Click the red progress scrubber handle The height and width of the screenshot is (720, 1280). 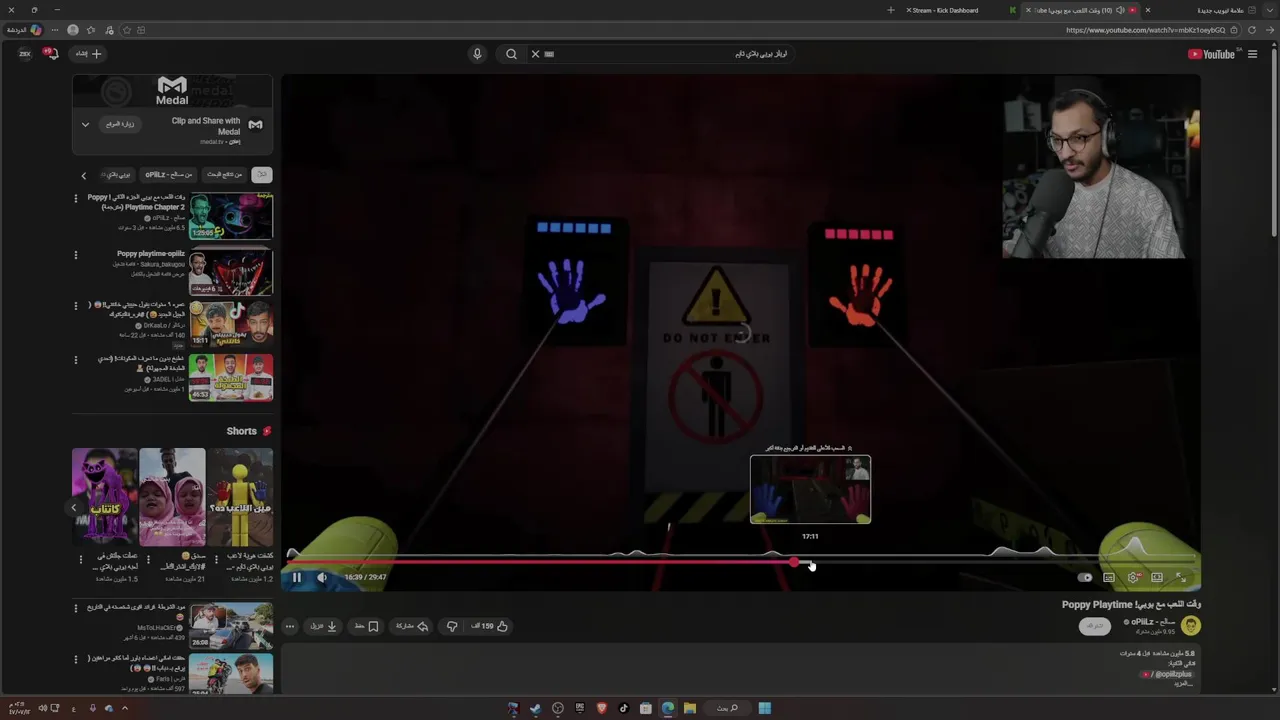point(794,562)
